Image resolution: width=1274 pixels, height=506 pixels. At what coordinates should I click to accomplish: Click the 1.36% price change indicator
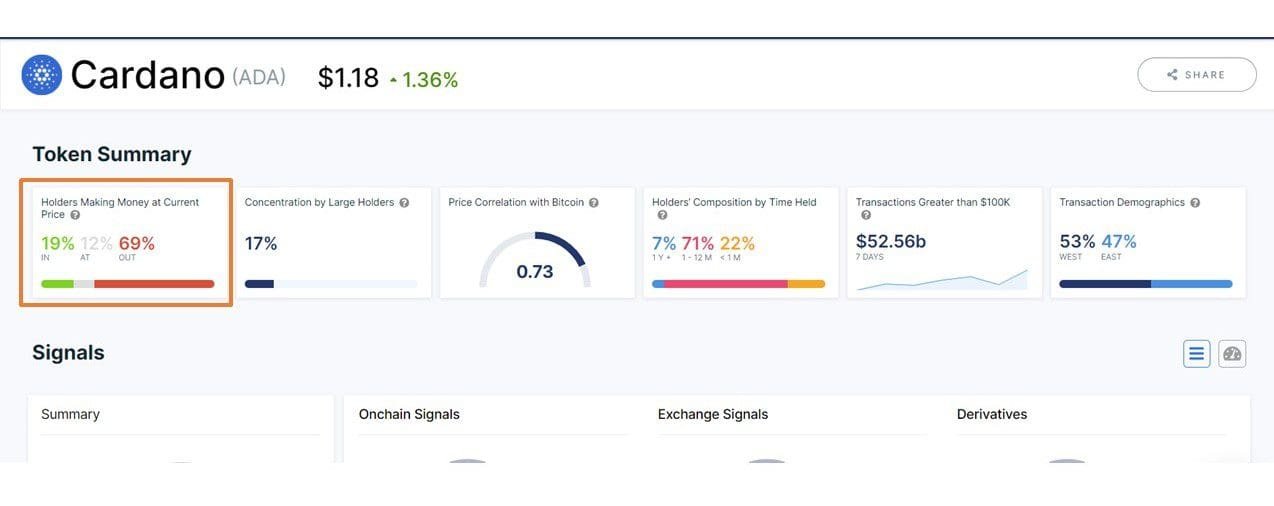tap(423, 79)
